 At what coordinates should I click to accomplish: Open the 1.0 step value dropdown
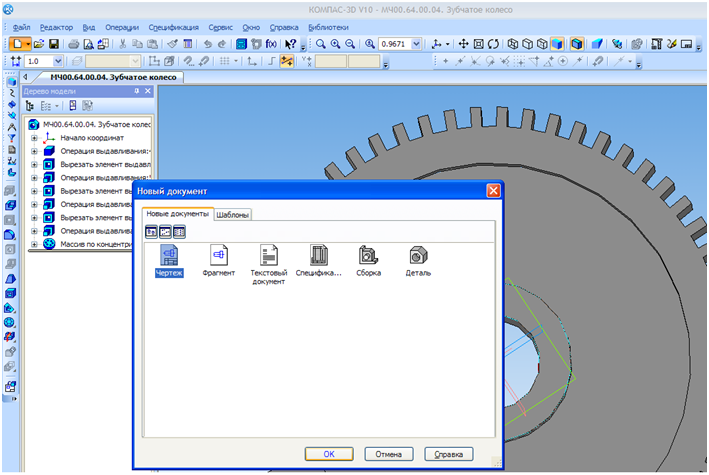click(x=58, y=61)
